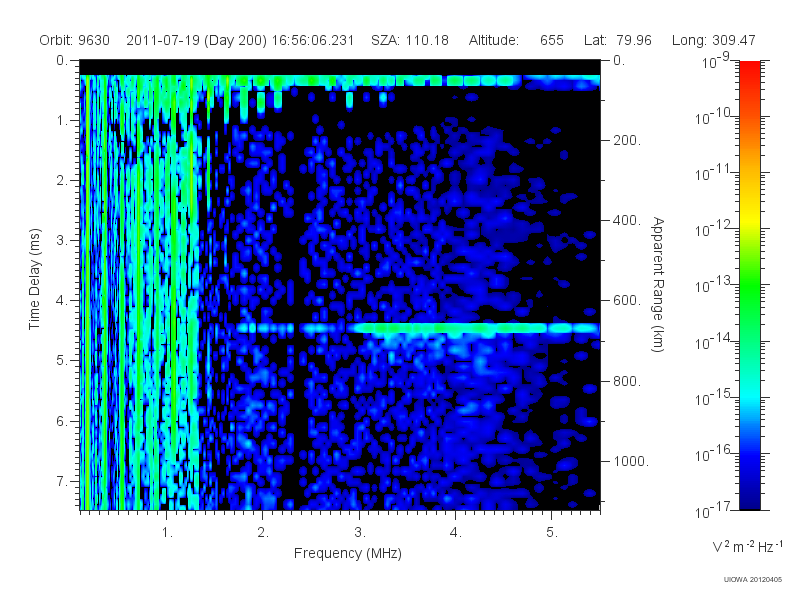Click the 'Frequency (MHz)' axis label

pos(347,554)
